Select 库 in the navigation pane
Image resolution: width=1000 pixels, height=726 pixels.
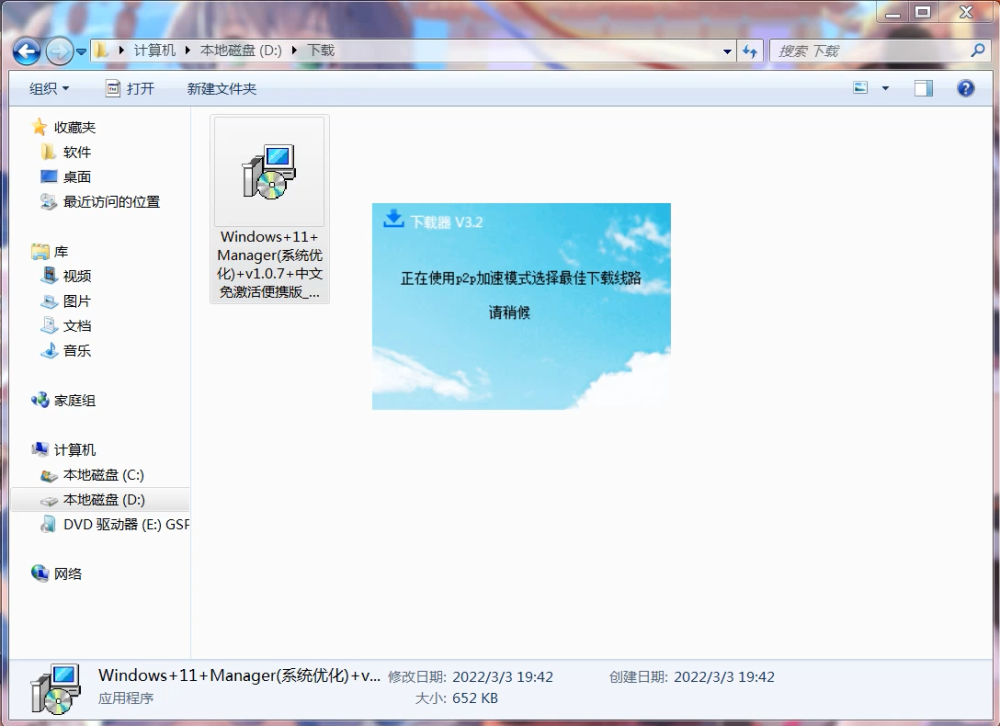pyautogui.click(x=61, y=252)
